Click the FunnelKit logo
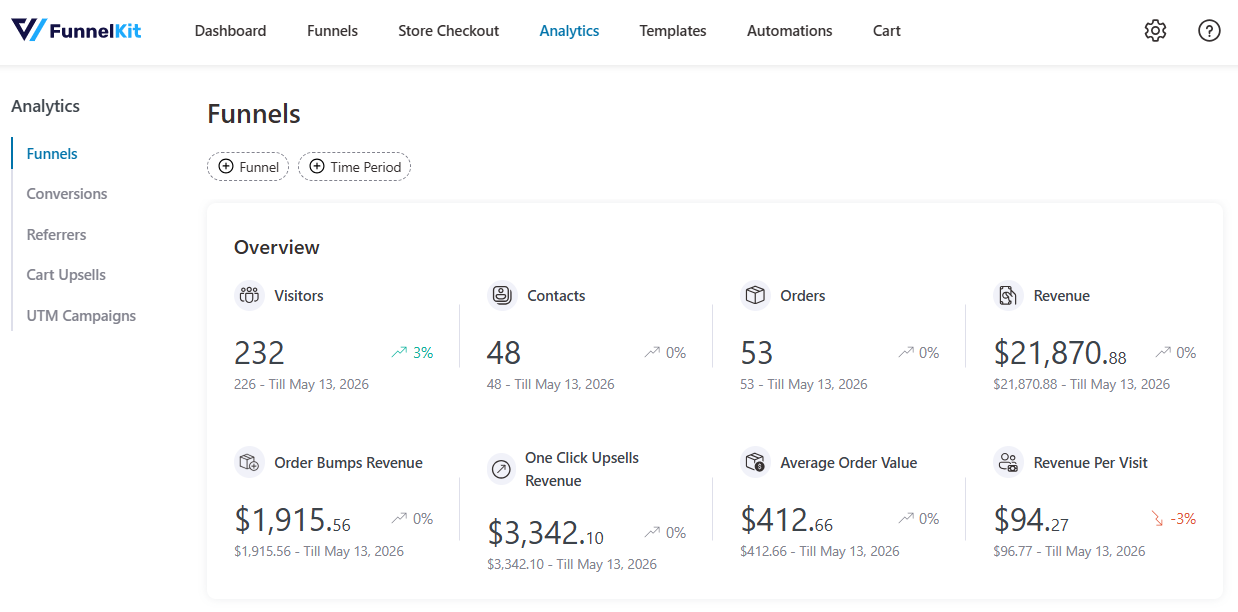 click(76, 30)
